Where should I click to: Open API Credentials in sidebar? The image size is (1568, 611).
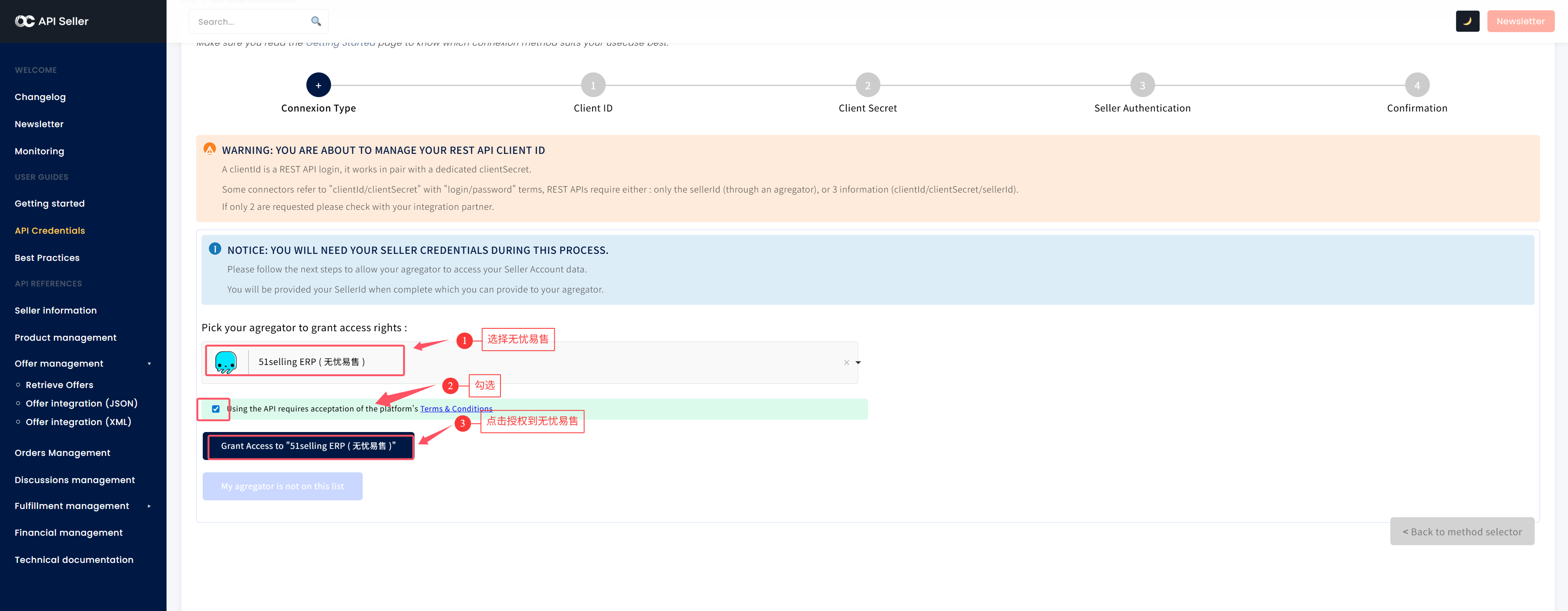coord(50,230)
